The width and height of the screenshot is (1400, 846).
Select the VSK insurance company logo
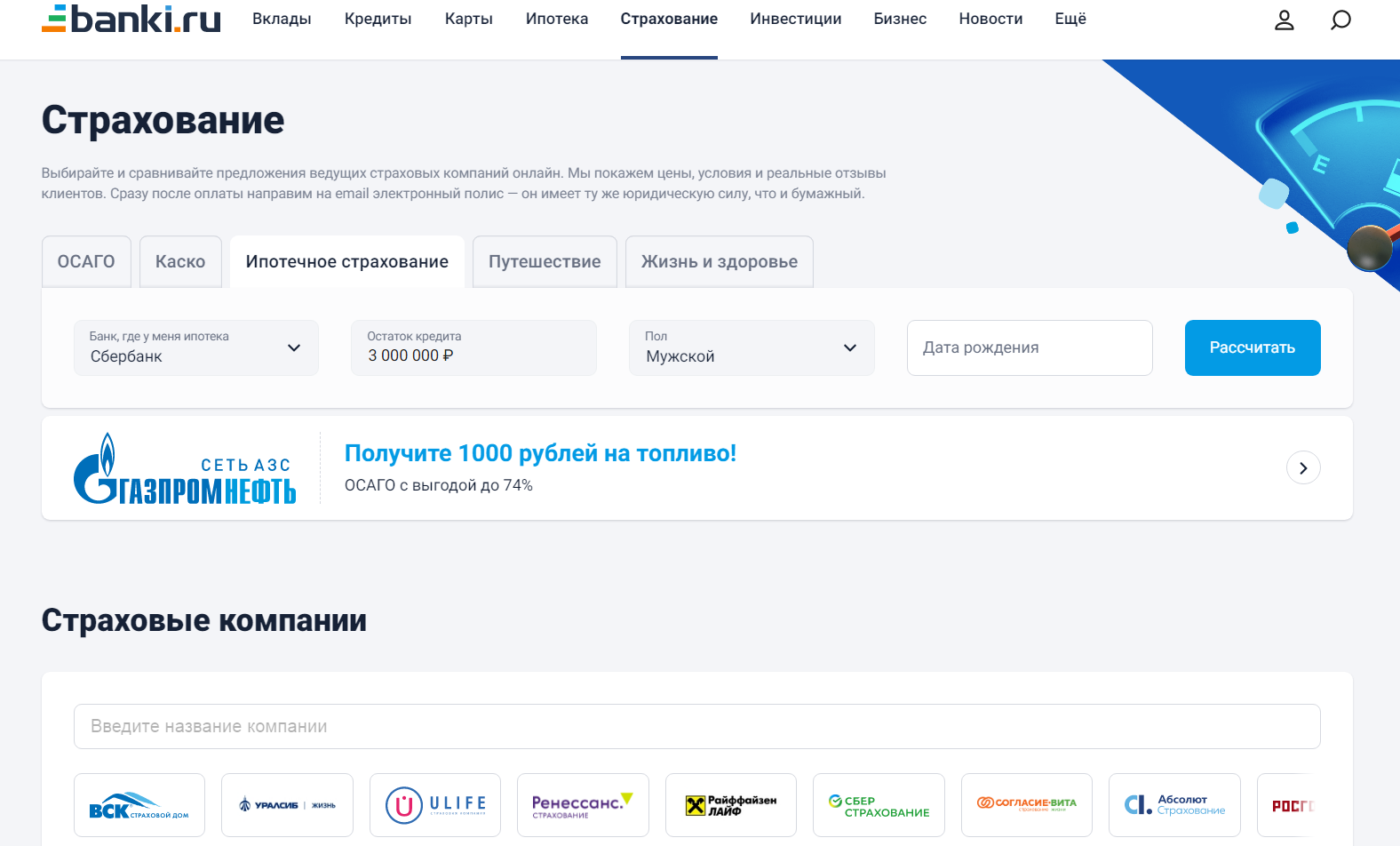[139, 805]
